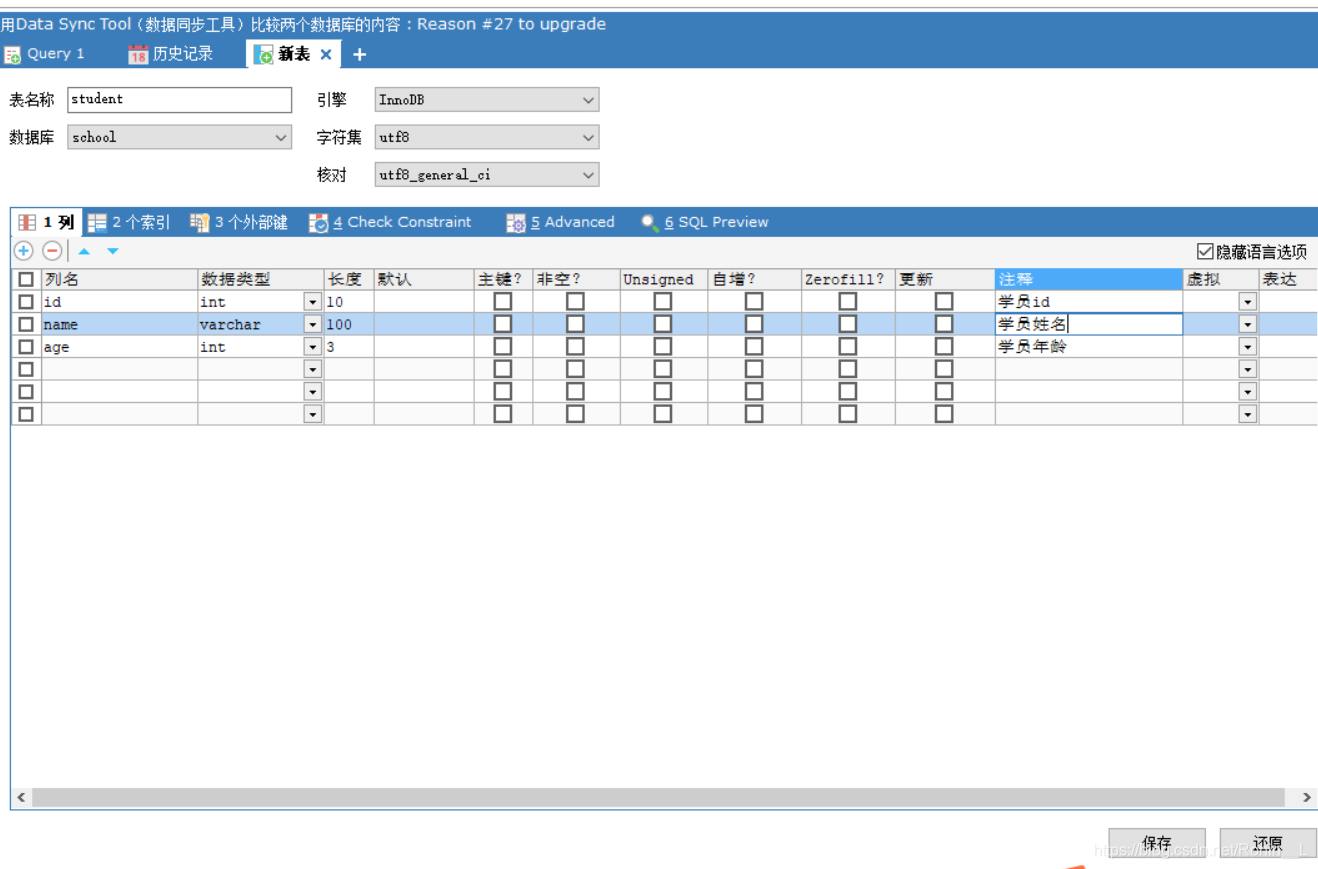Open 虚拟 dropdown for id row

pyautogui.click(x=1247, y=301)
